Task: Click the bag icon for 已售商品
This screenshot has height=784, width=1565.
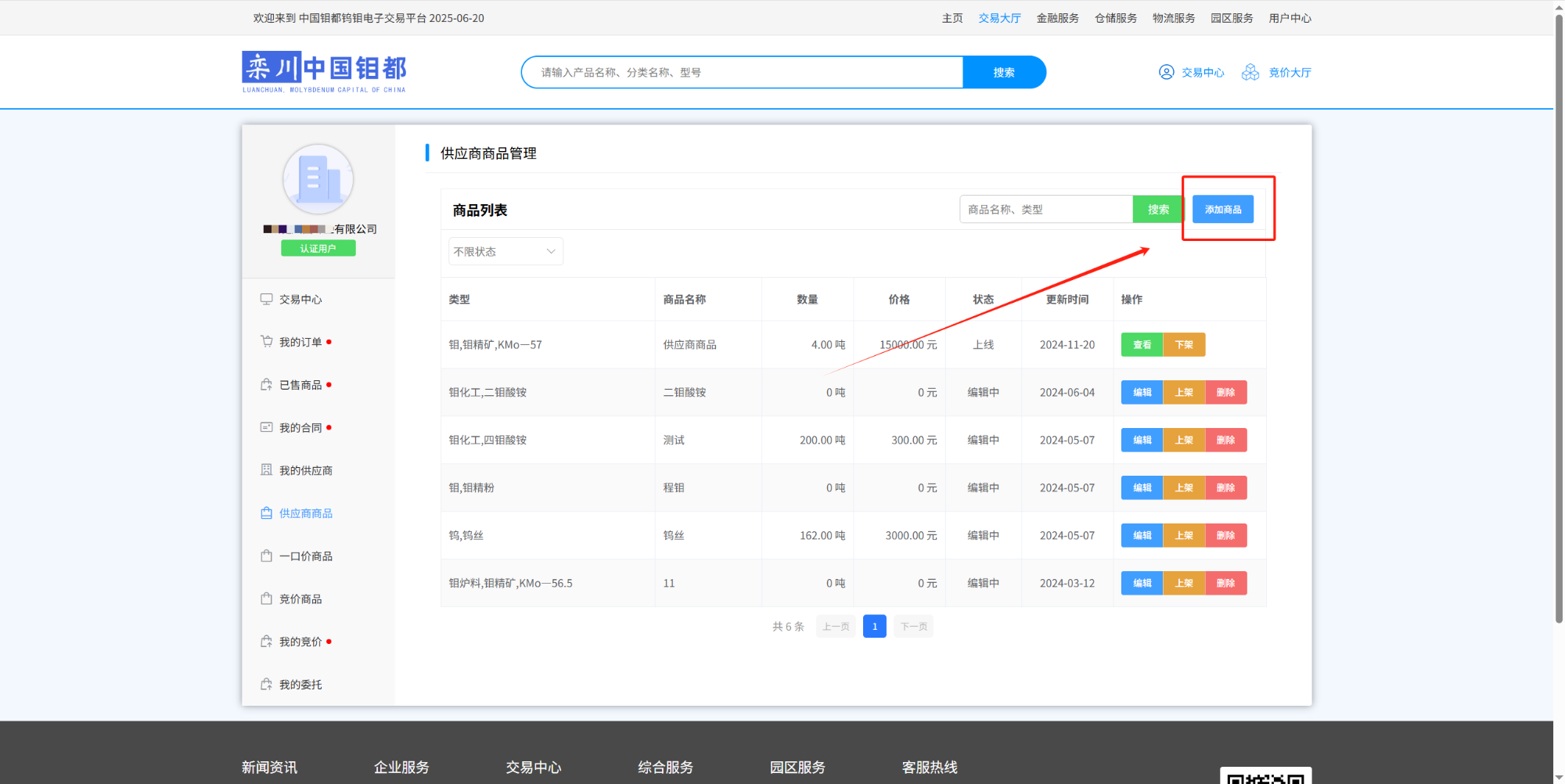Action: (266, 385)
